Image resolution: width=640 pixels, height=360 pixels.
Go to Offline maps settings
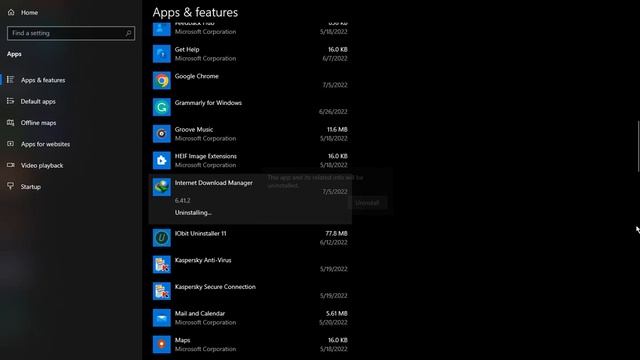(38, 122)
